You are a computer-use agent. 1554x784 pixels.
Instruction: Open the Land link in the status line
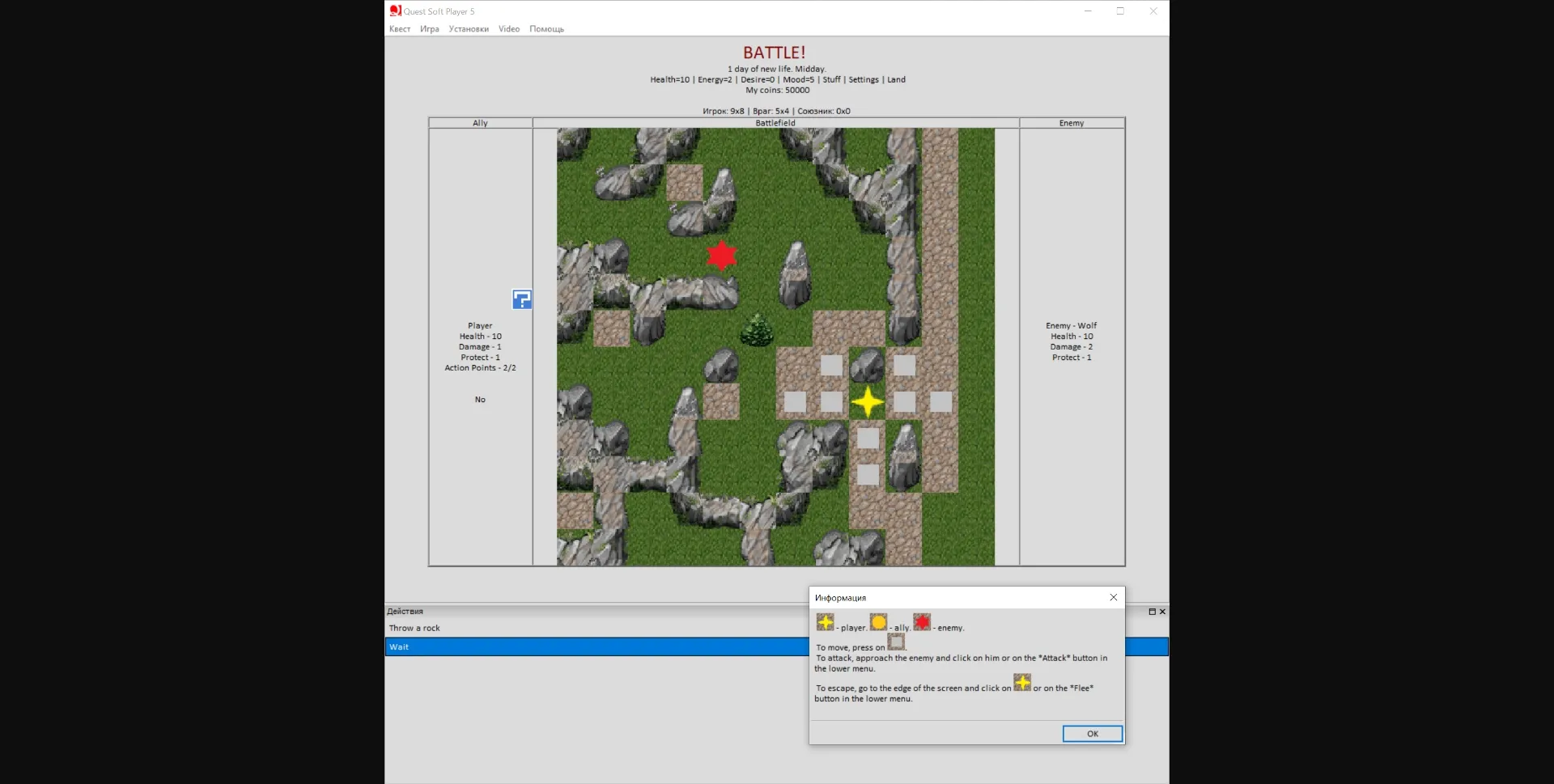point(896,79)
